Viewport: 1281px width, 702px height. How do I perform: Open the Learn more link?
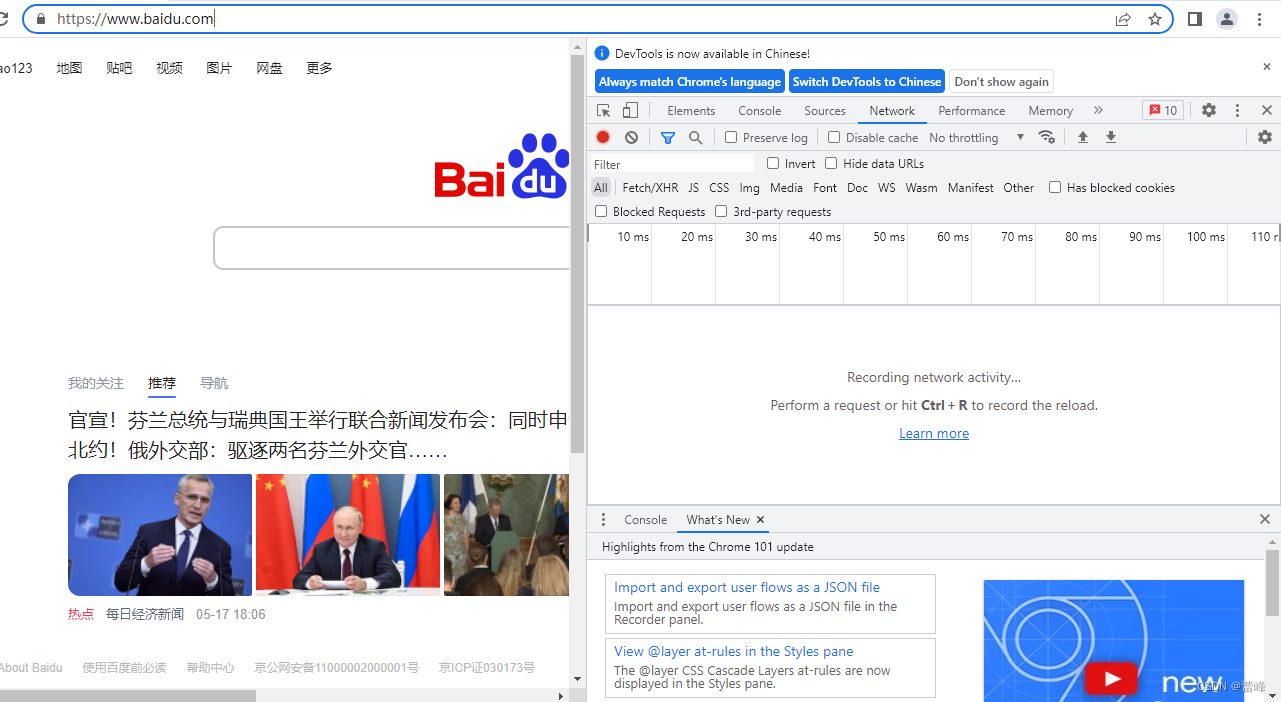tap(934, 433)
